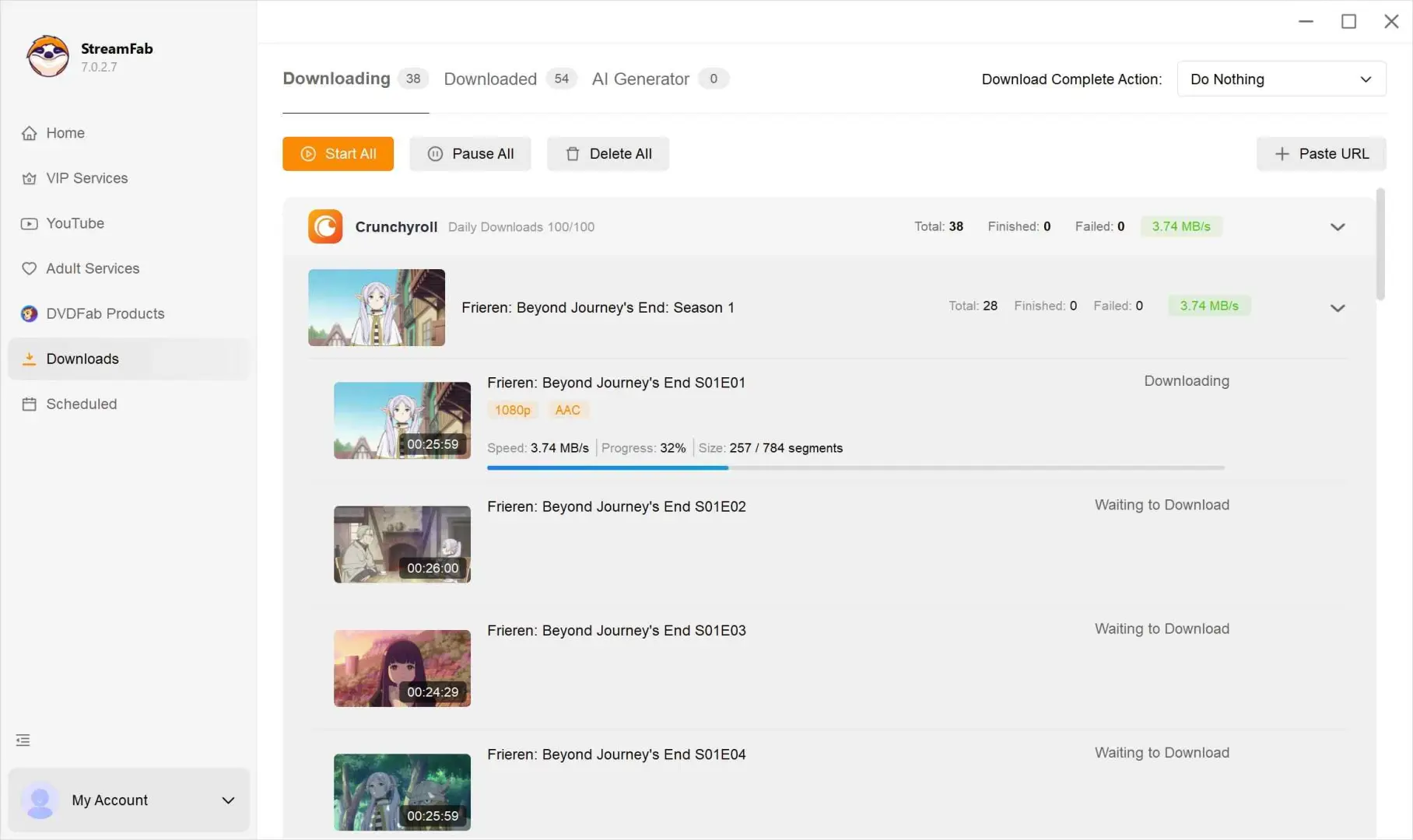Delete all download tasks
Screen dimensions: 1413x840
tap(608, 154)
